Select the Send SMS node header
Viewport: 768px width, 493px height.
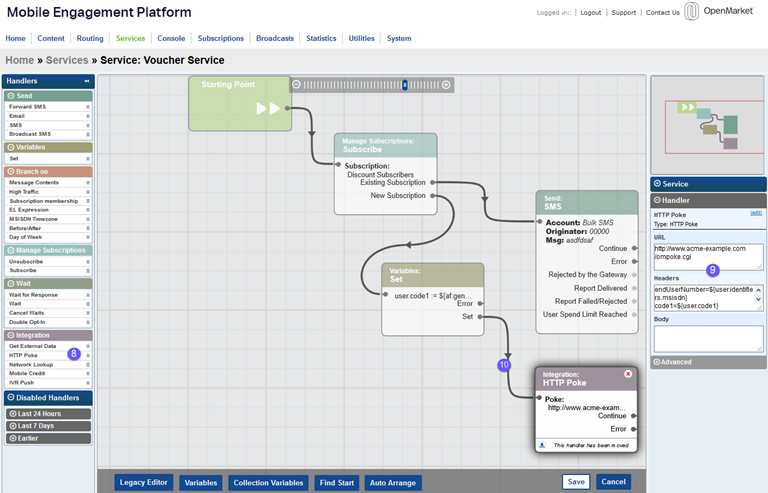pyautogui.click(x=587, y=203)
